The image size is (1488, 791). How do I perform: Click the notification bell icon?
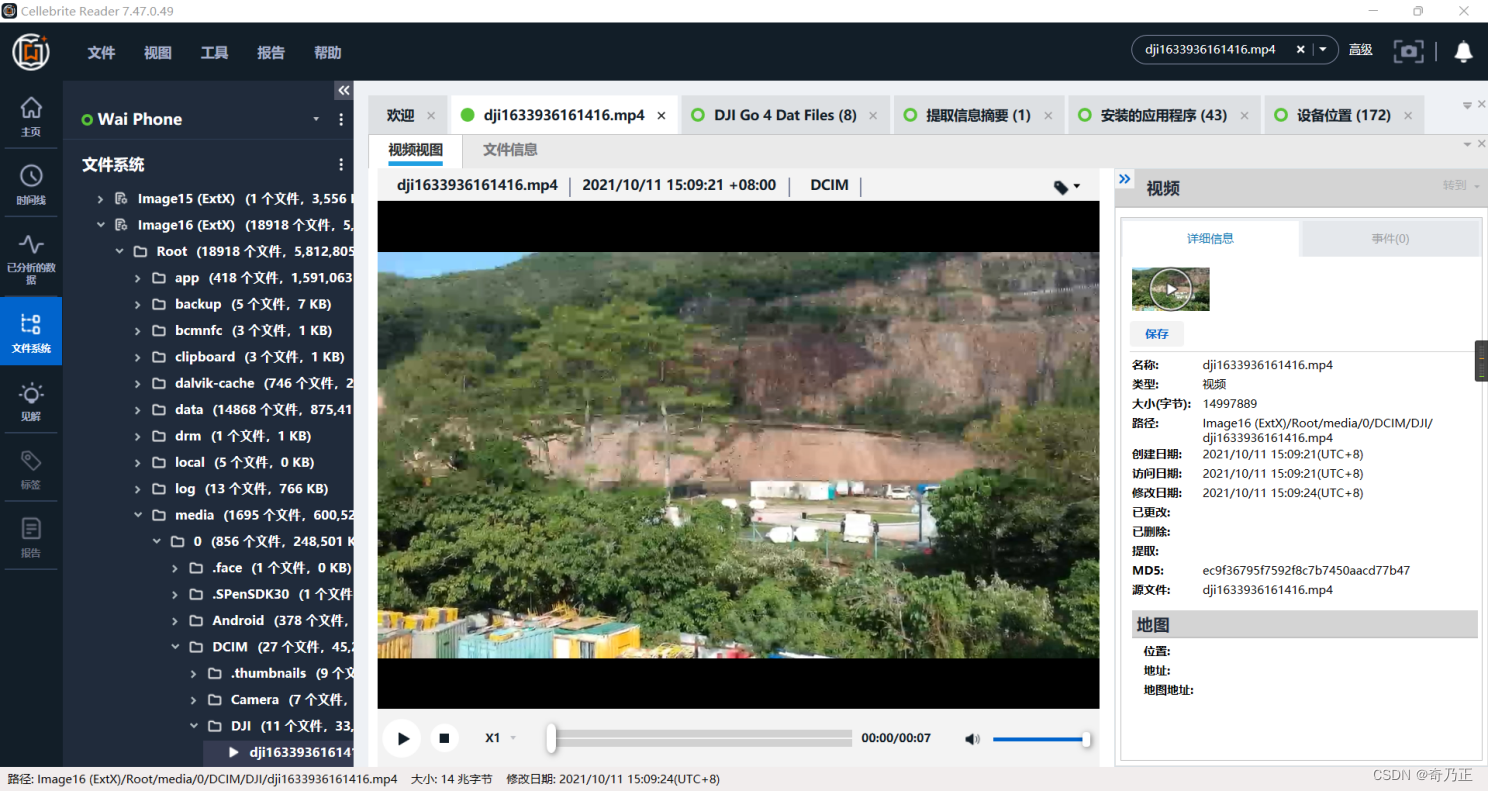tap(1463, 51)
